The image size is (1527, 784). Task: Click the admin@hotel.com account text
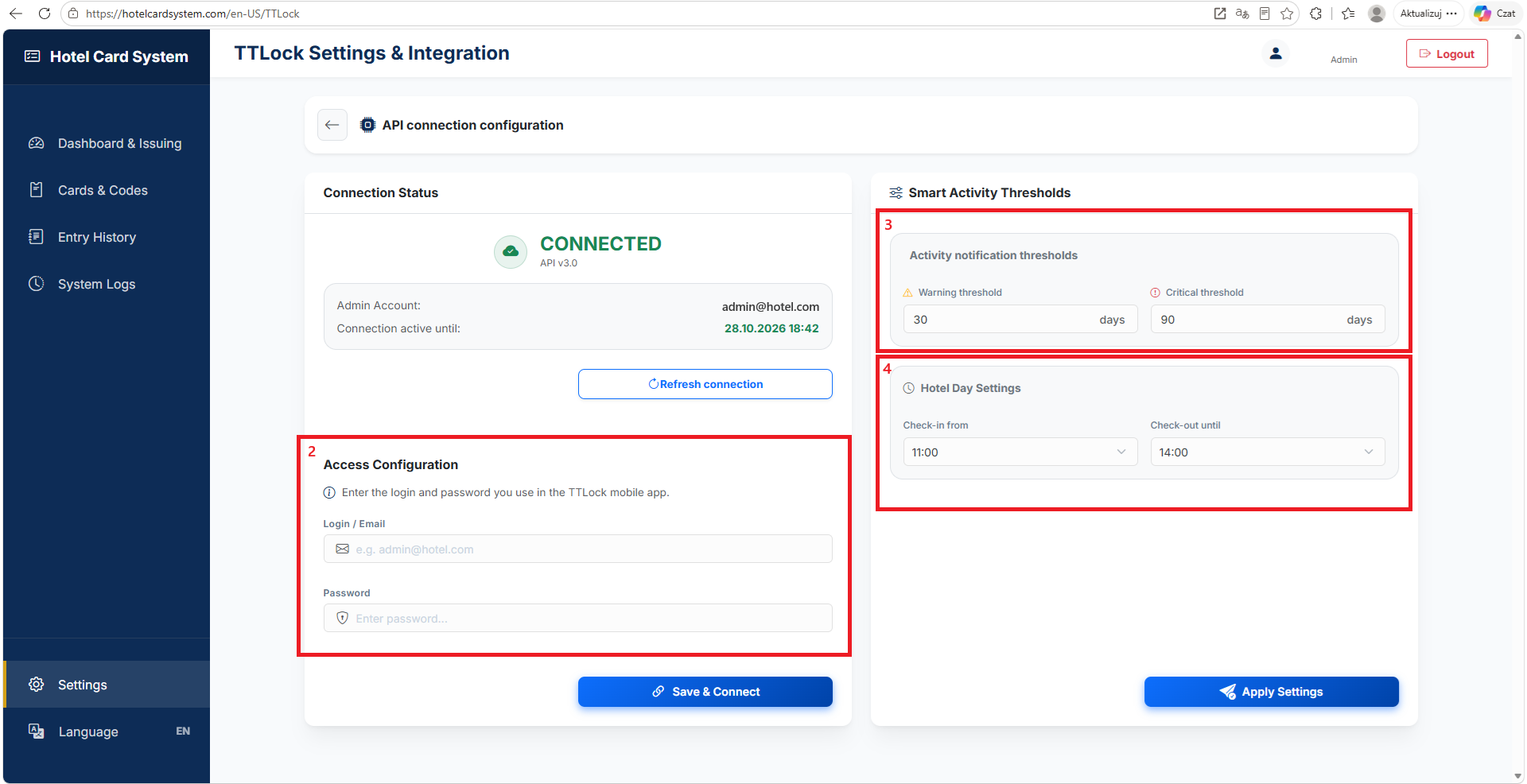tap(770, 307)
